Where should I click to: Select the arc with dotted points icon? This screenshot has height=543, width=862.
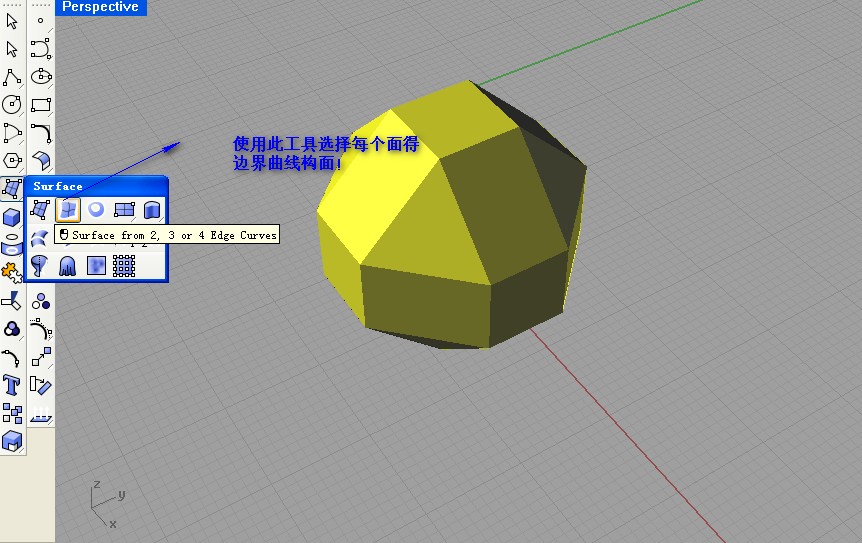41,329
